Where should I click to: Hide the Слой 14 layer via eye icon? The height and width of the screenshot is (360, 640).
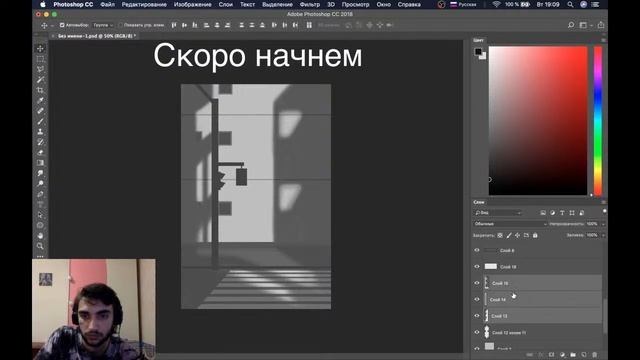477,299
